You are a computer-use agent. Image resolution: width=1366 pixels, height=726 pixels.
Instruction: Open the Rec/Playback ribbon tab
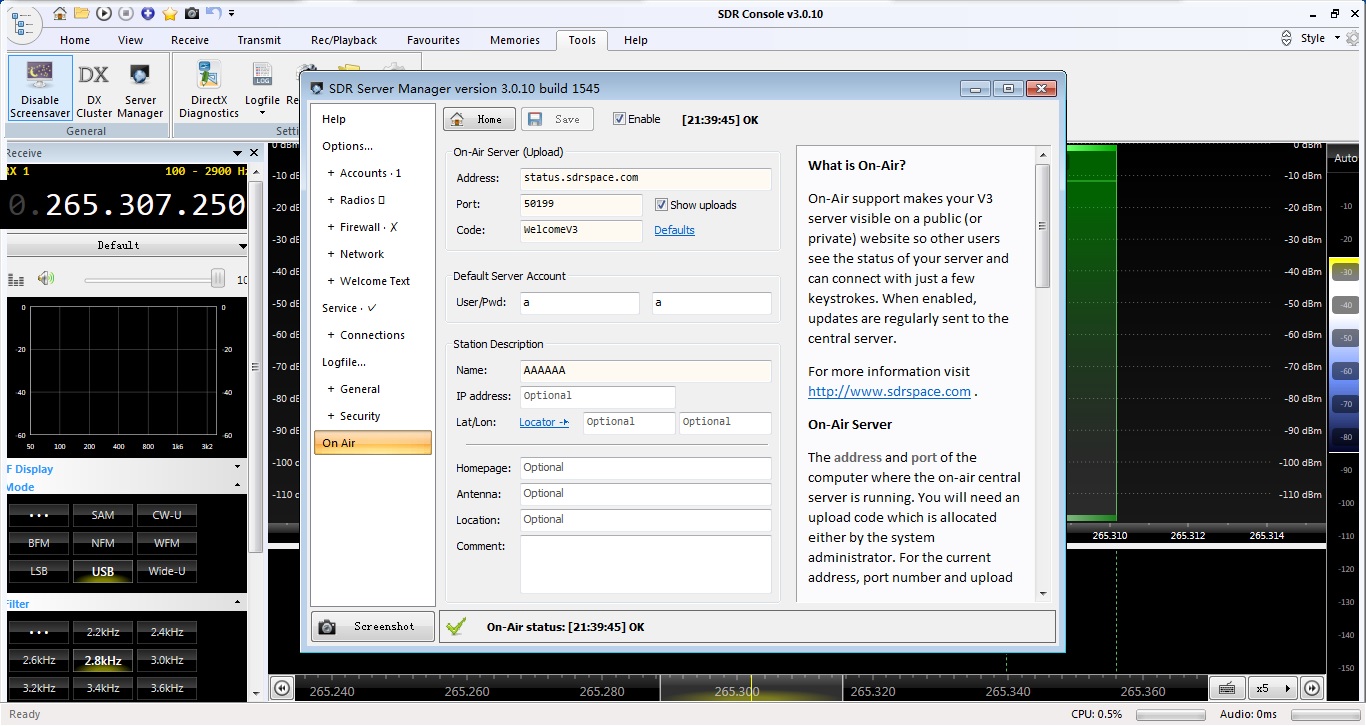click(x=344, y=40)
